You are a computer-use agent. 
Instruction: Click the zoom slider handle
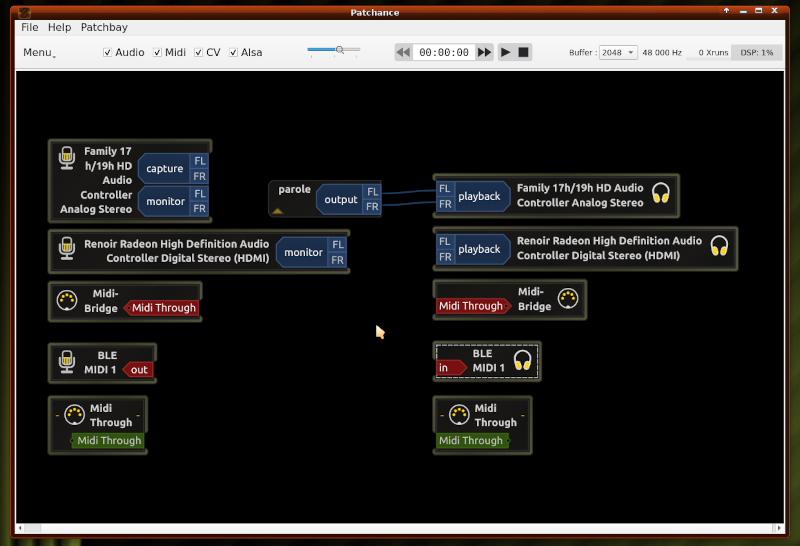[x=340, y=49]
